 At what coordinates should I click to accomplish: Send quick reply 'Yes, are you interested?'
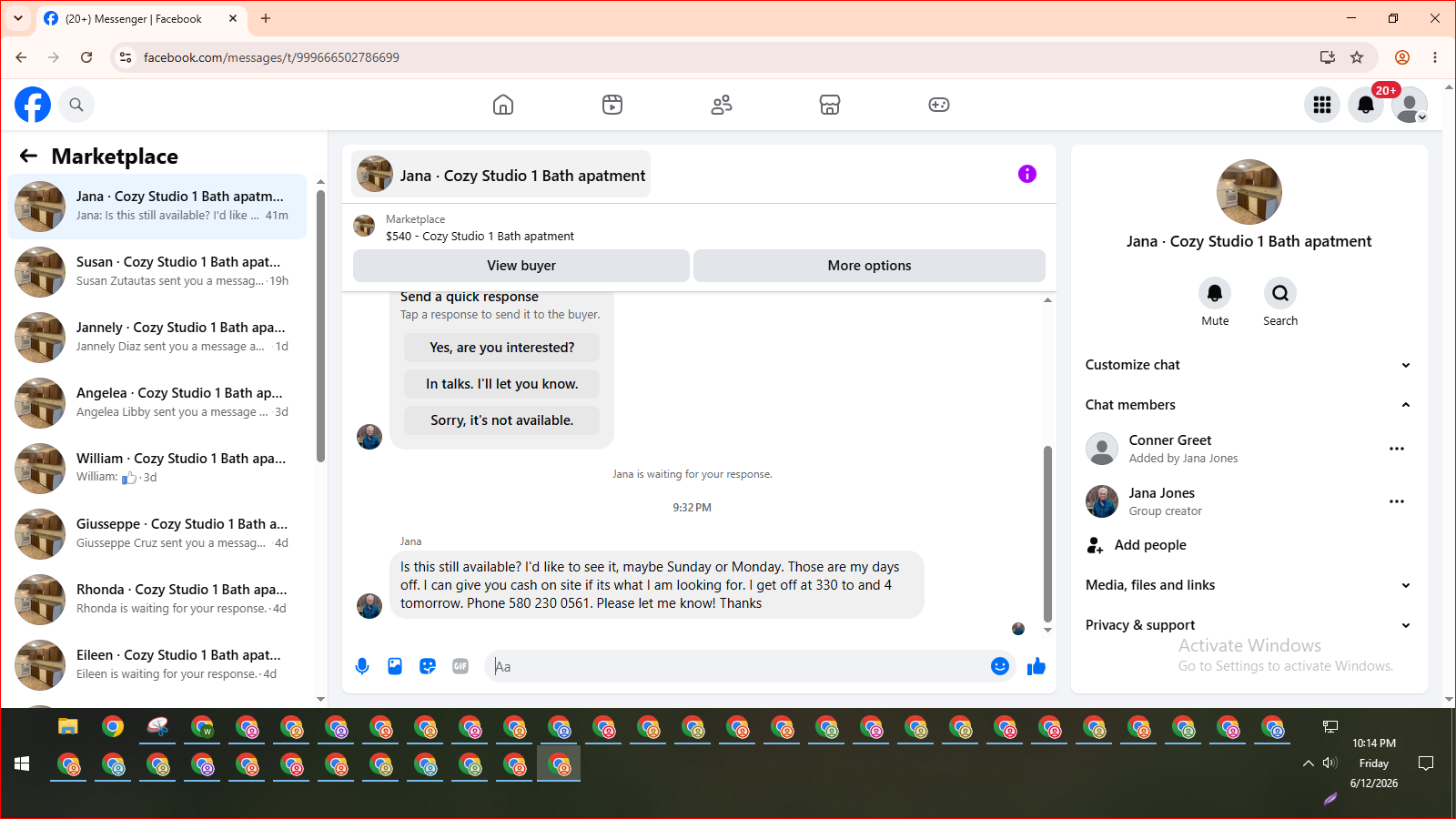pyautogui.click(x=502, y=348)
